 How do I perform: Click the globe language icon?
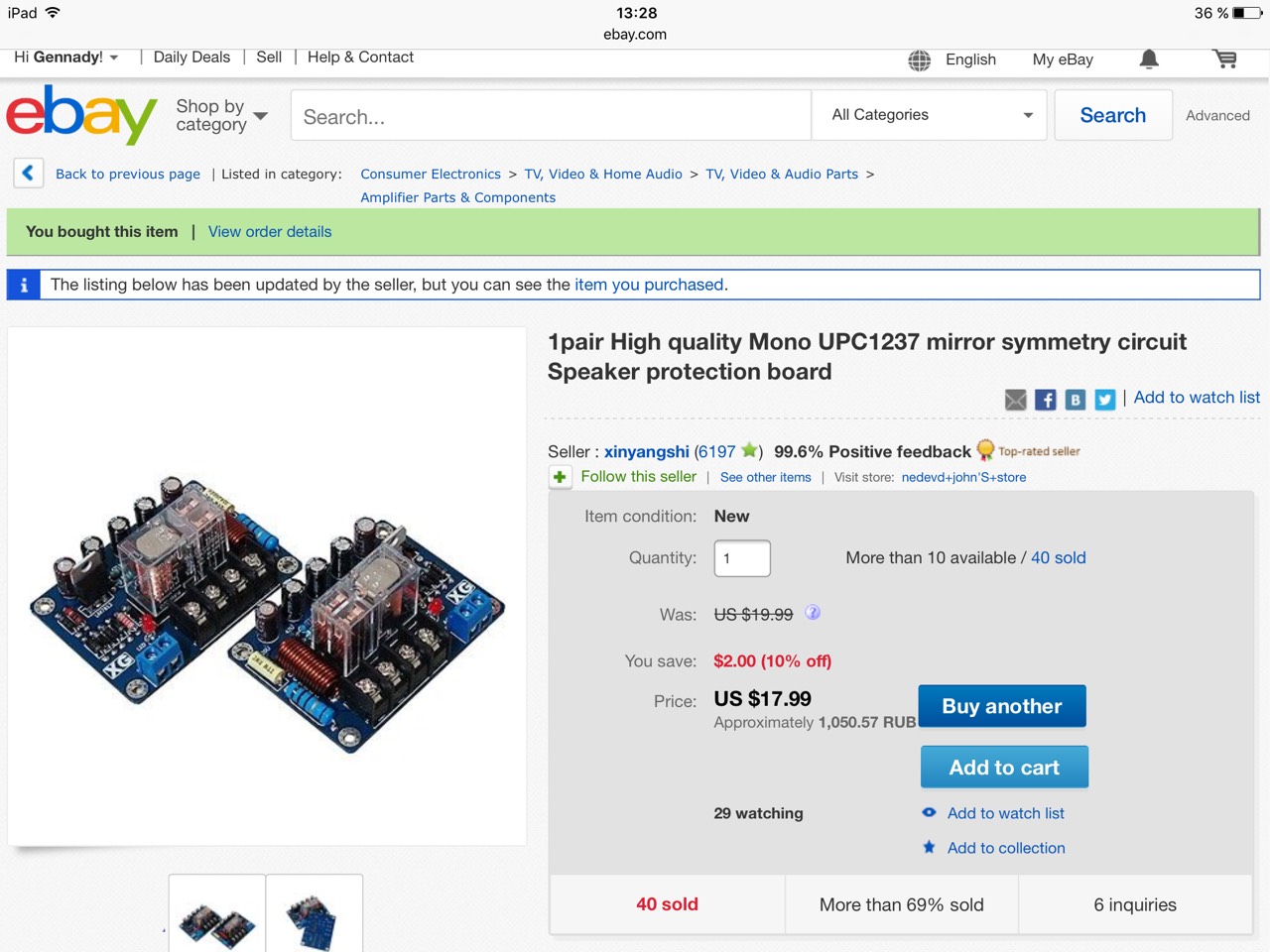click(x=920, y=60)
